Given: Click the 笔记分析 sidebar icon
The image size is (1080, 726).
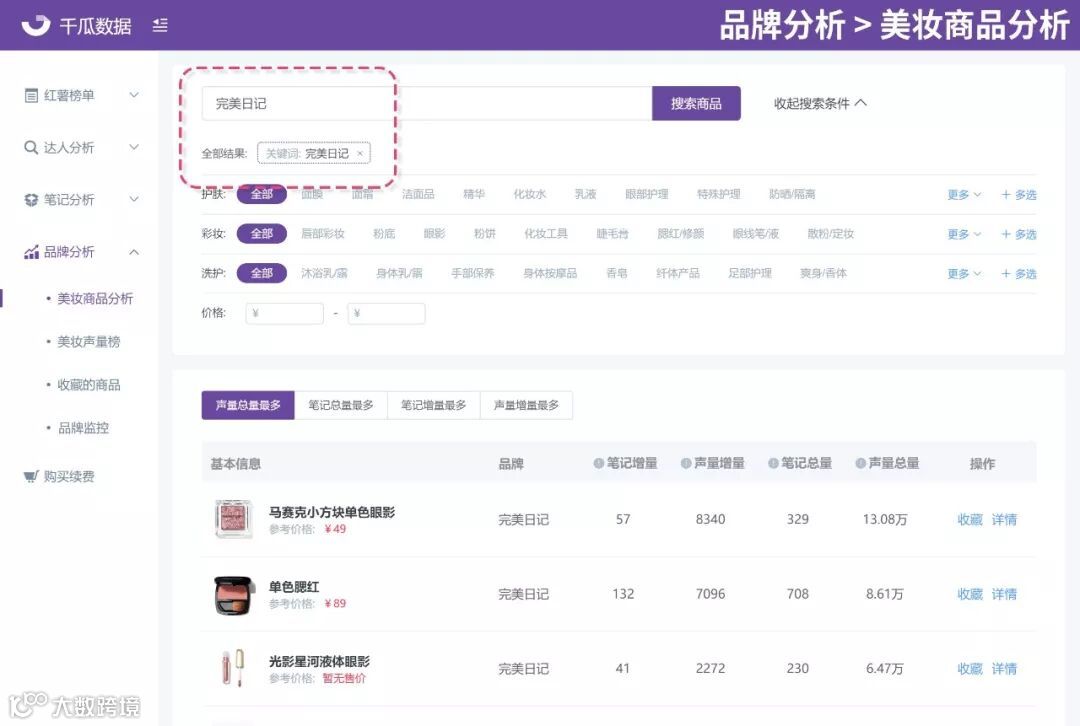Looking at the screenshot, I should coord(31,200).
